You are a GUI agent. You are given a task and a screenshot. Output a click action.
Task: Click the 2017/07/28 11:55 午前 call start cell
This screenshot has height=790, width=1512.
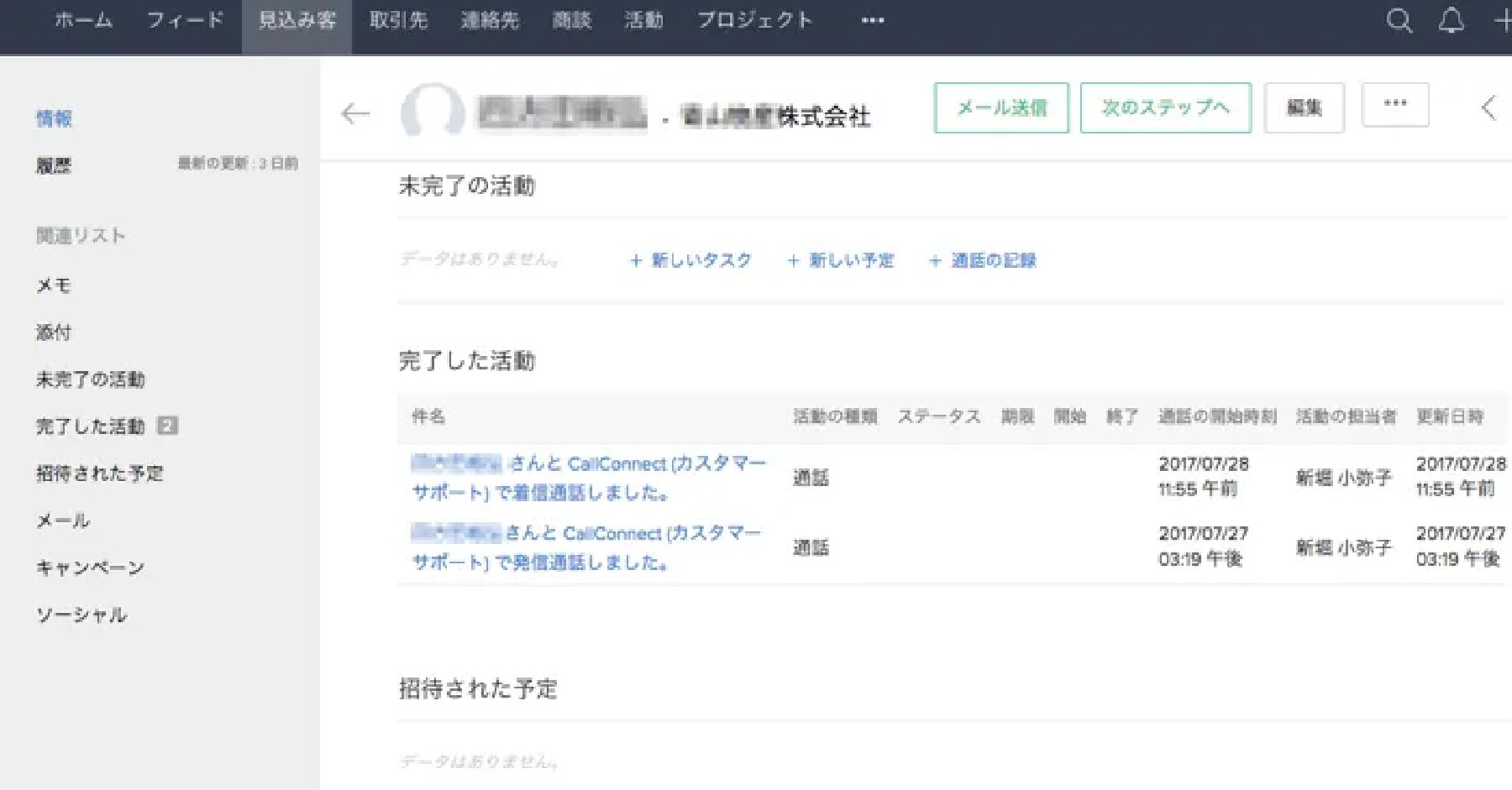1204,476
